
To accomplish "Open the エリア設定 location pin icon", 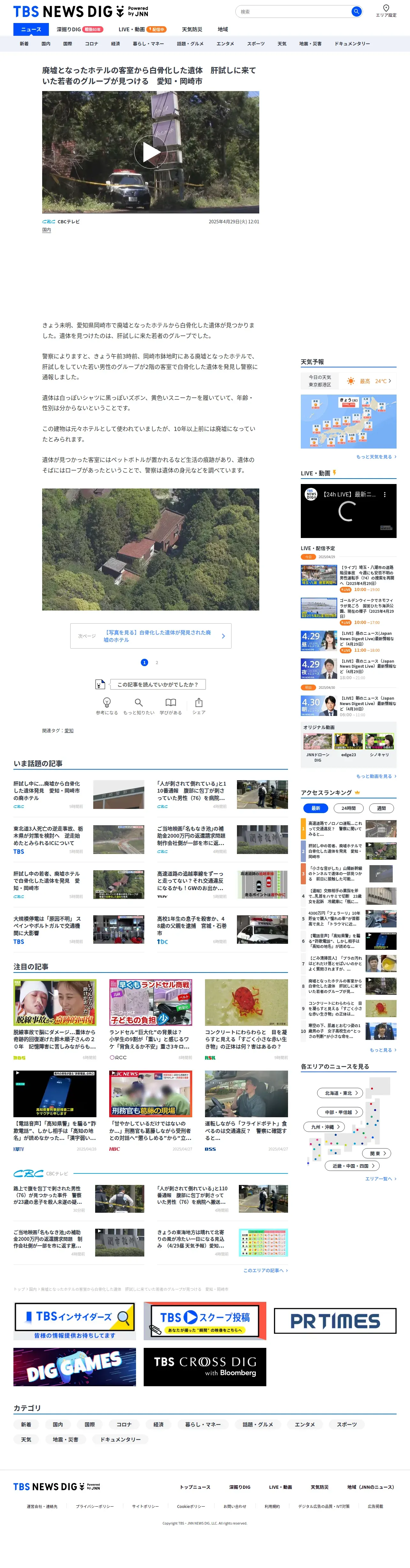I will (x=386, y=9).
